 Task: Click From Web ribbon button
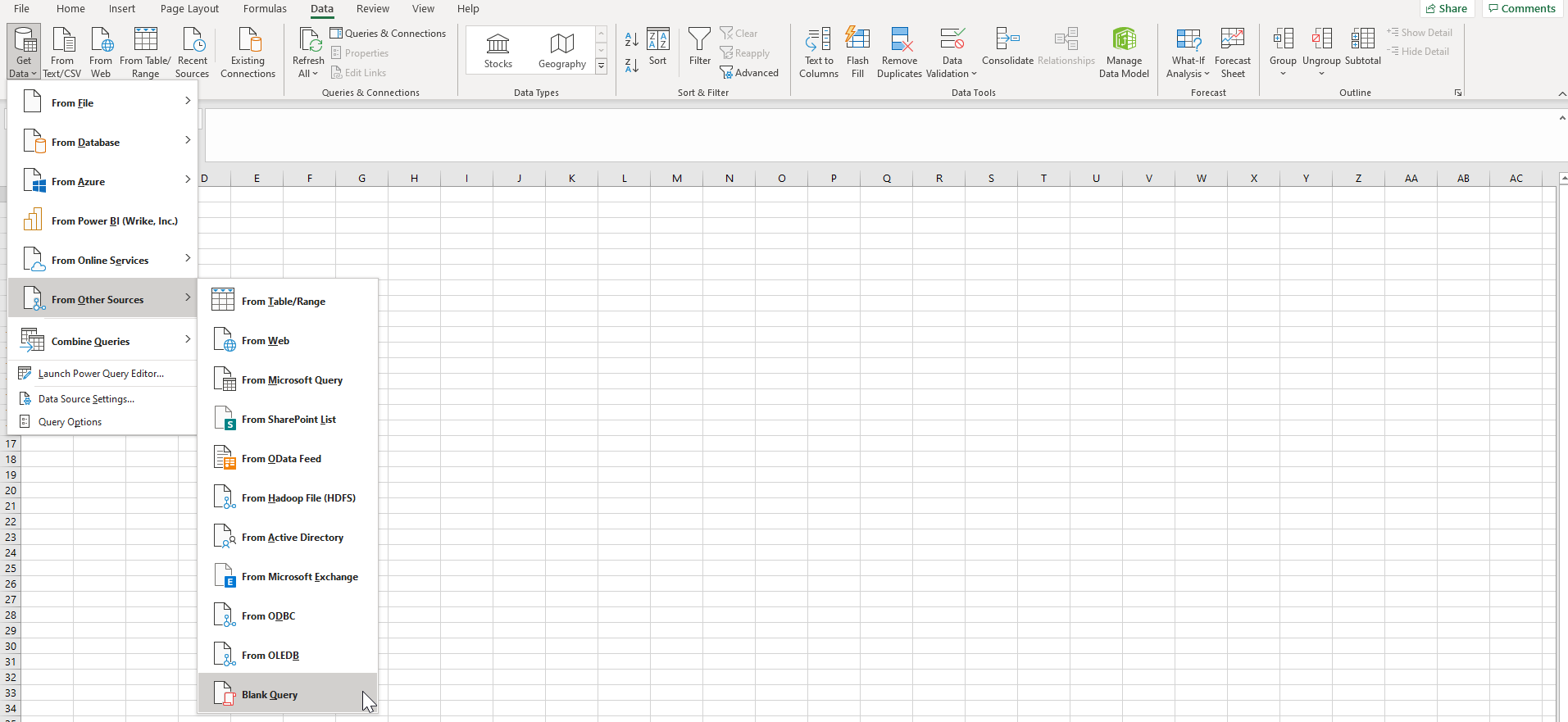101,52
